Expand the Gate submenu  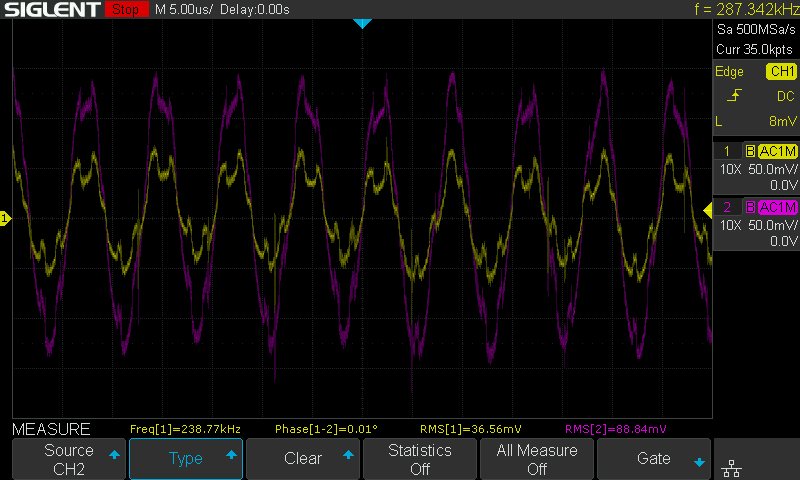point(654,459)
